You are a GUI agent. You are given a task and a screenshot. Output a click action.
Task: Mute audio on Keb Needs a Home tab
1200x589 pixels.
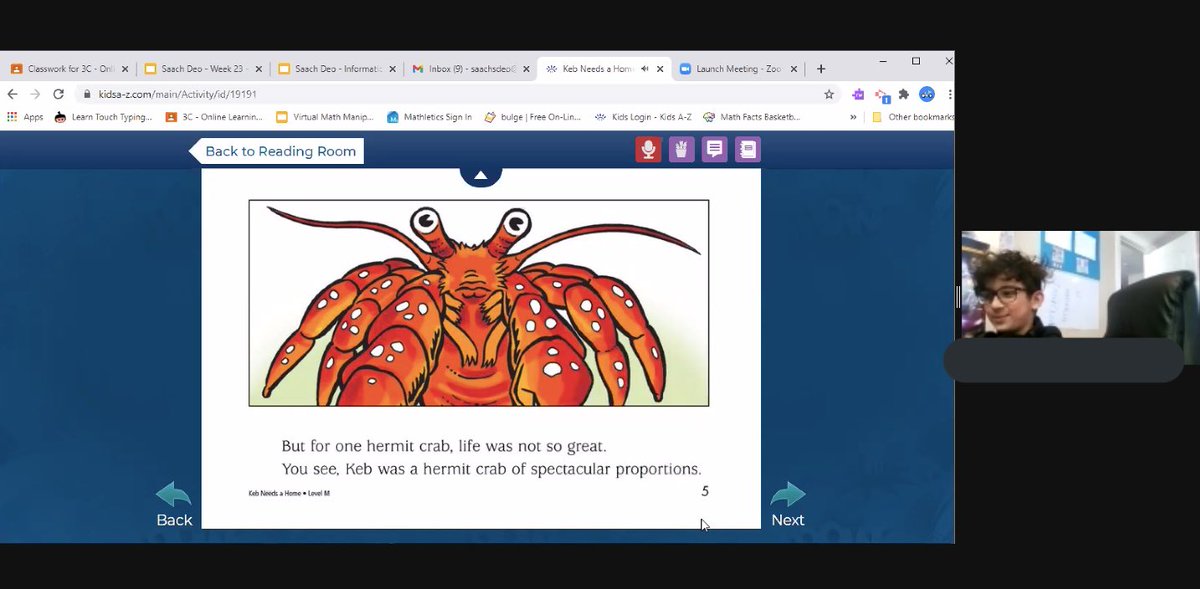click(x=644, y=69)
